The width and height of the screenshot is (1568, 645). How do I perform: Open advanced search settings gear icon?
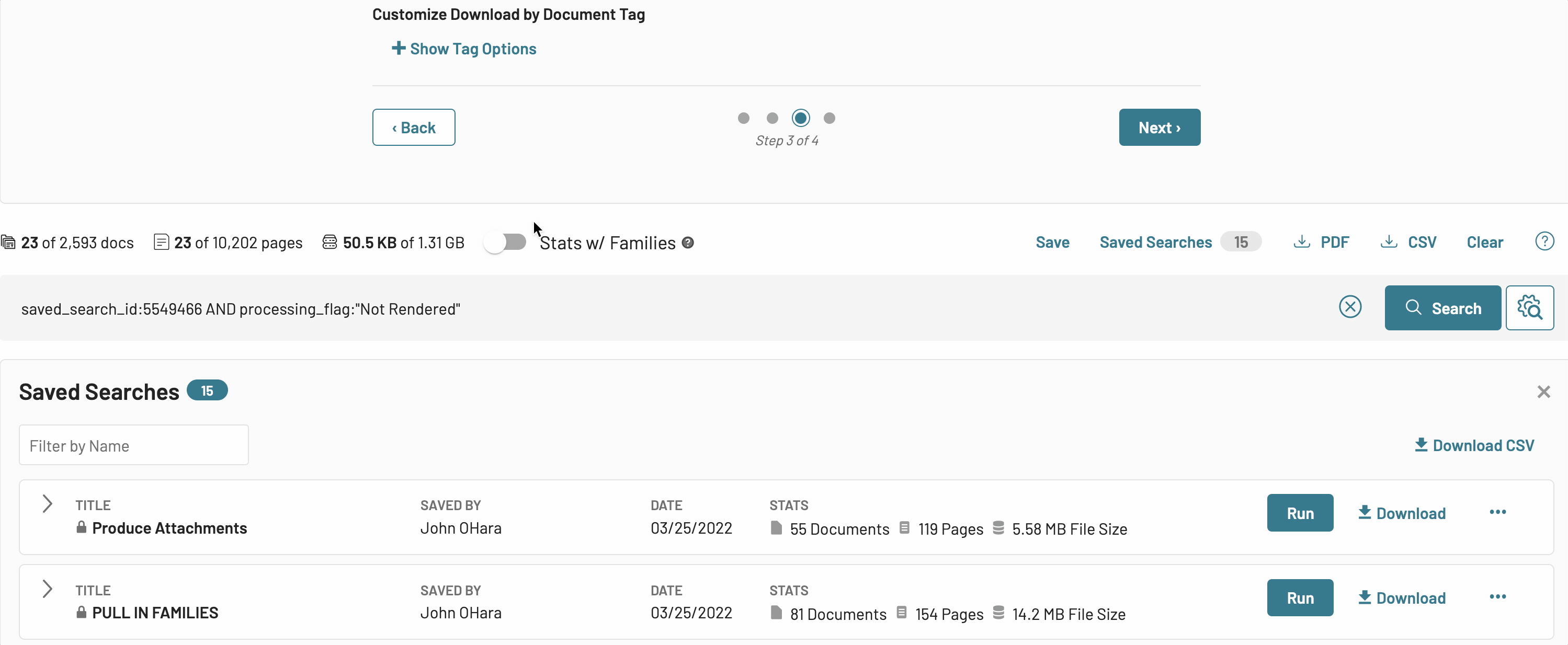coord(1529,308)
